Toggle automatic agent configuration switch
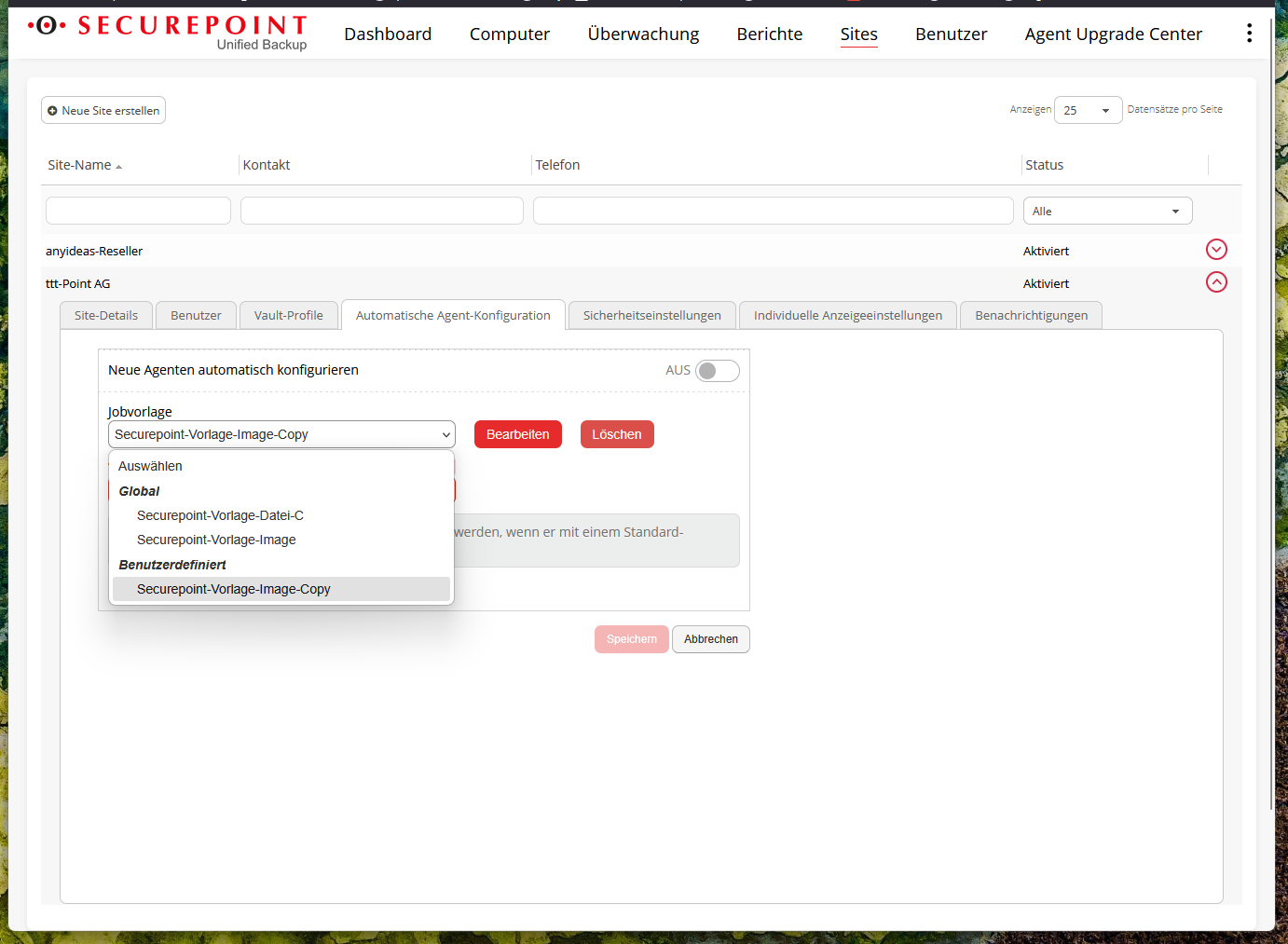The image size is (1288, 944). point(717,371)
